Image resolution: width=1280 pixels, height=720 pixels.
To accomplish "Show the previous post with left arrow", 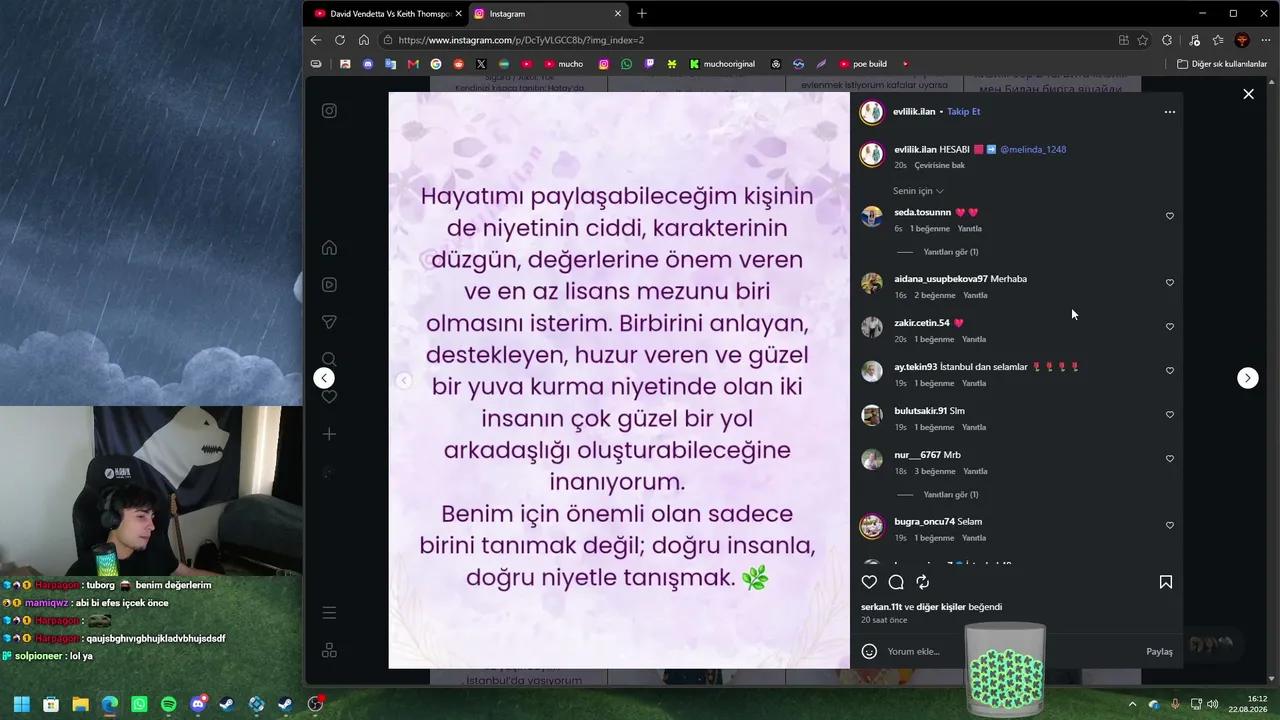I will (x=324, y=378).
